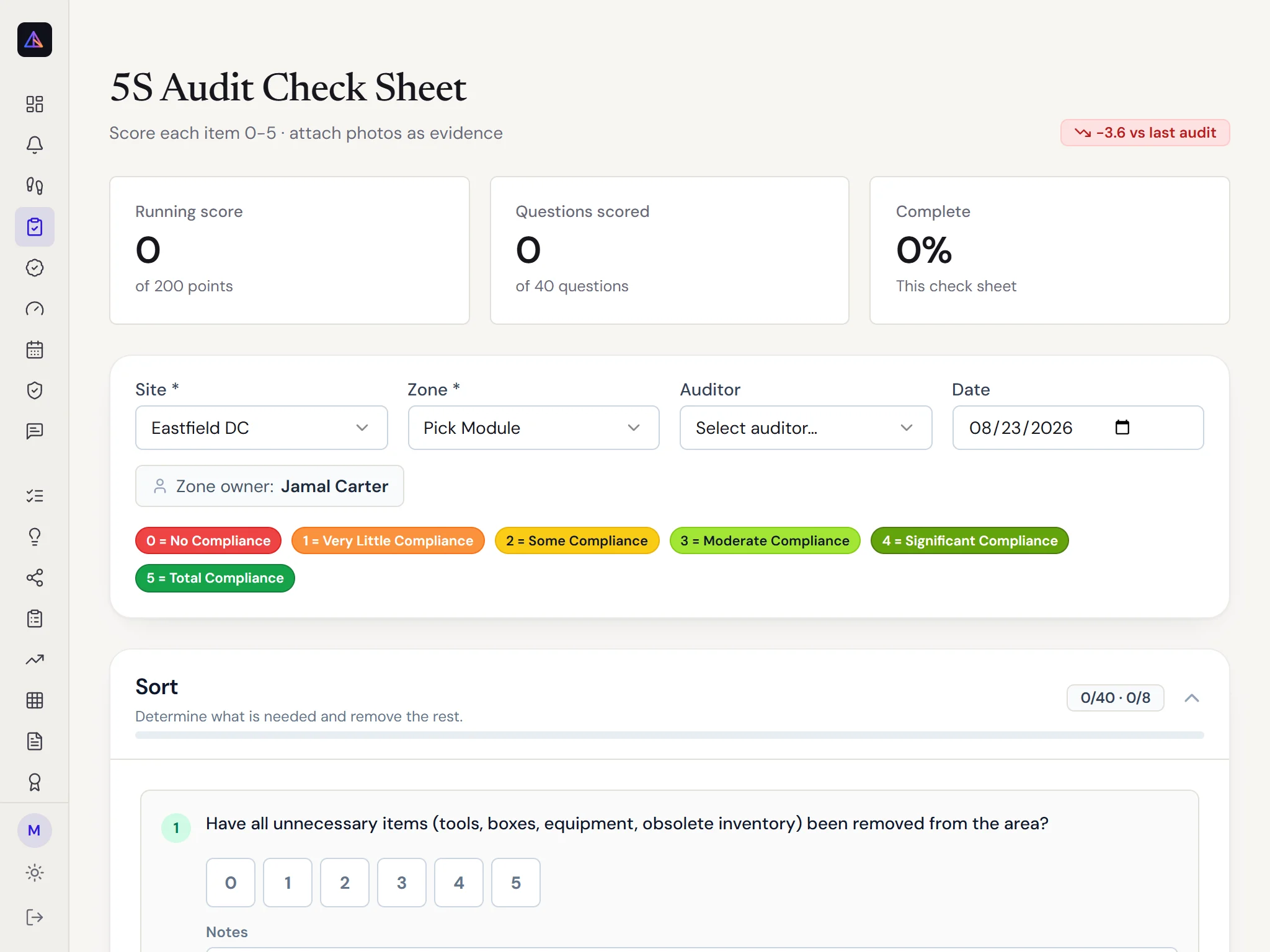Score question 1 as 2
Viewport: 1270px width, 952px height.
[x=345, y=883]
